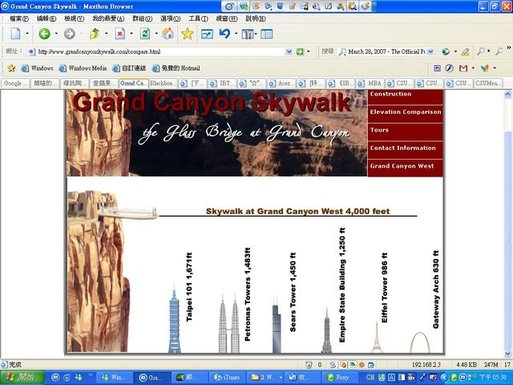This screenshot has width=513, height=385.
Task: Open the dropdown next to the Back button
Action: (x=56, y=34)
